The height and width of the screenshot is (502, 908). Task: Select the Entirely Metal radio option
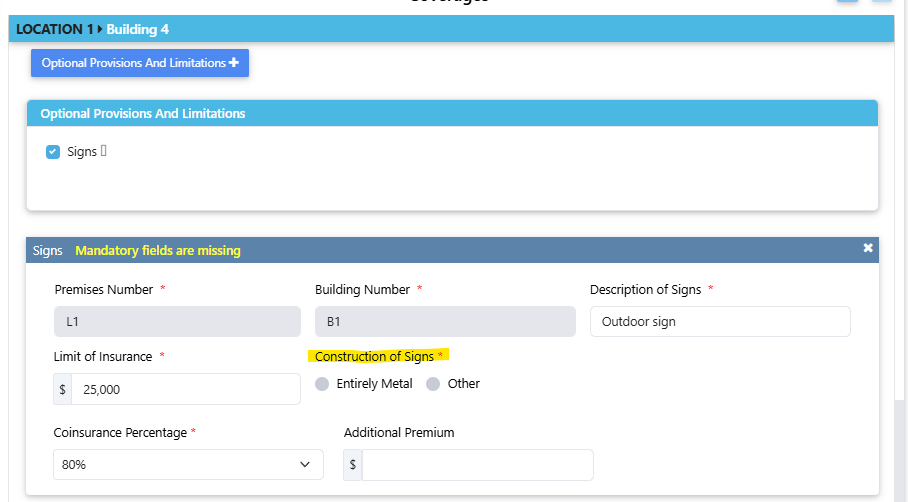tap(322, 384)
